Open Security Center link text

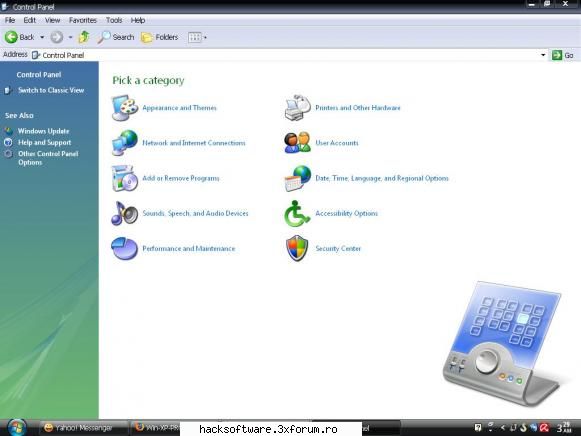[x=338, y=249]
